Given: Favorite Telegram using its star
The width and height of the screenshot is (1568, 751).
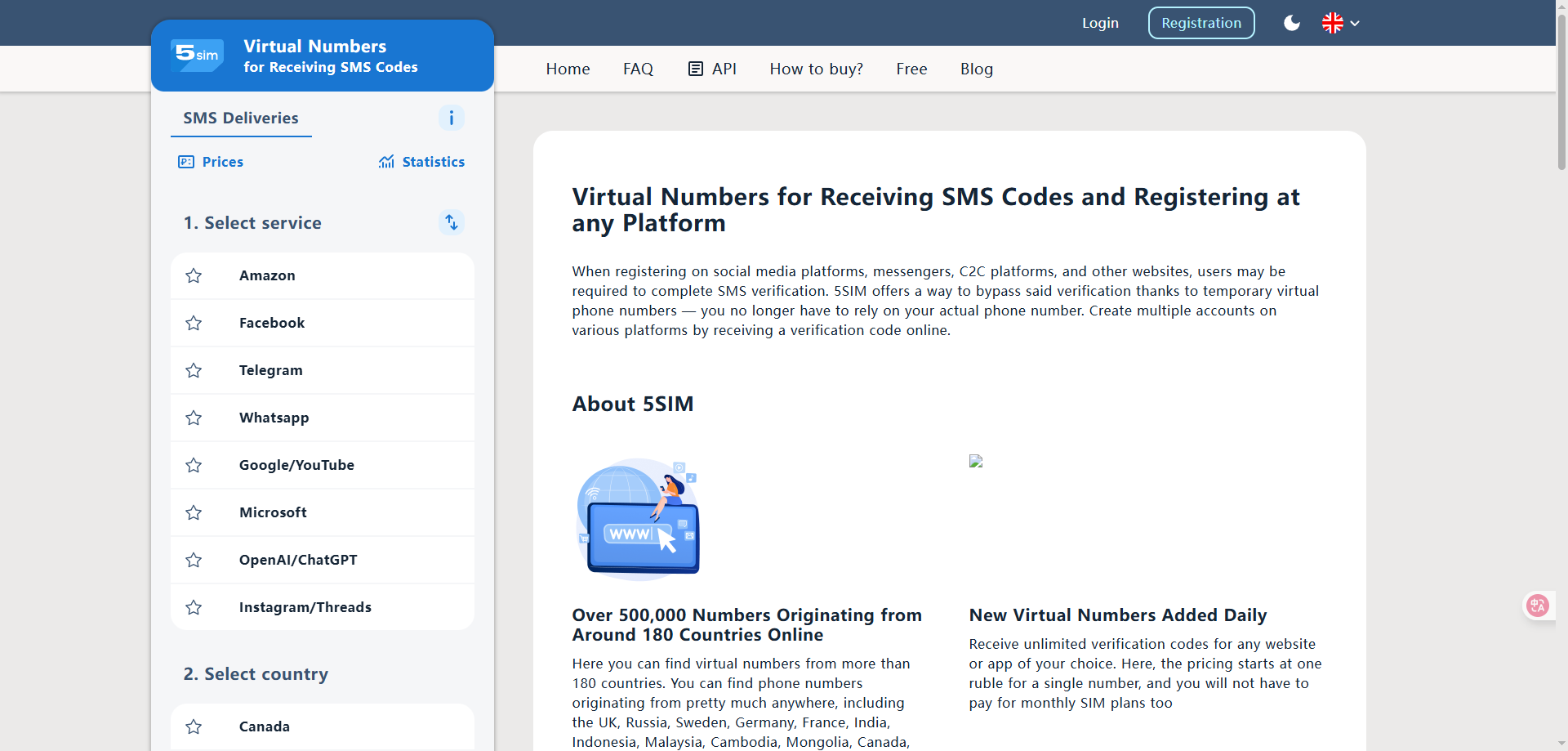Looking at the screenshot, I should 194,370.
